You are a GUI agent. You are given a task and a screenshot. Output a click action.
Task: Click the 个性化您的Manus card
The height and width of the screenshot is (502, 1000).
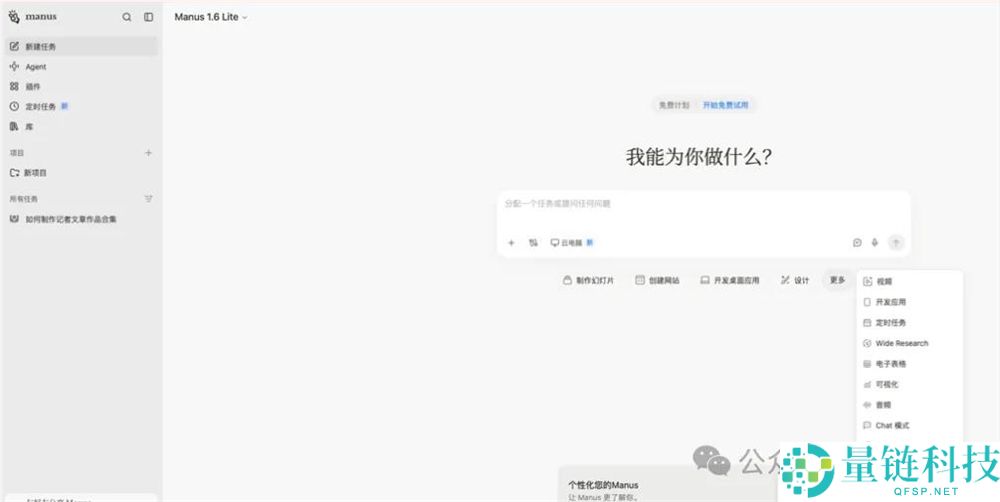click(668, 485)
